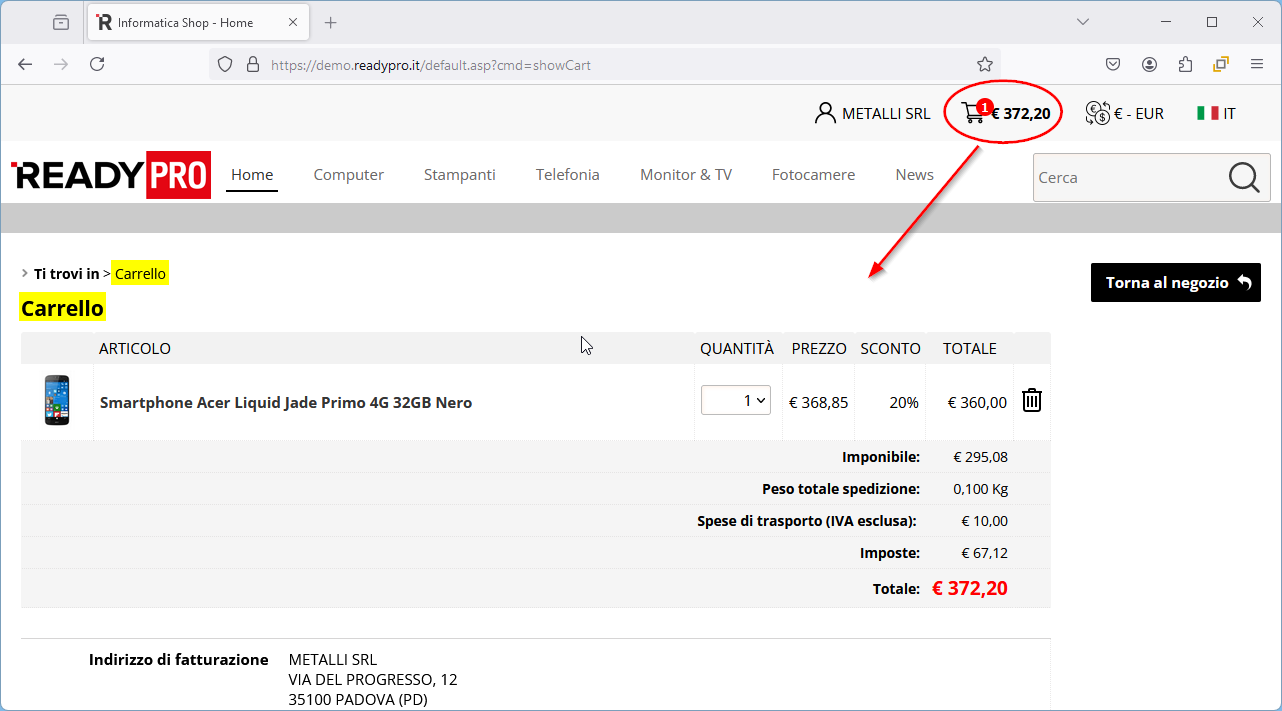1282x711 pixels.
Task: Click the Imposte value € 67,12
Action: (984, 553)
